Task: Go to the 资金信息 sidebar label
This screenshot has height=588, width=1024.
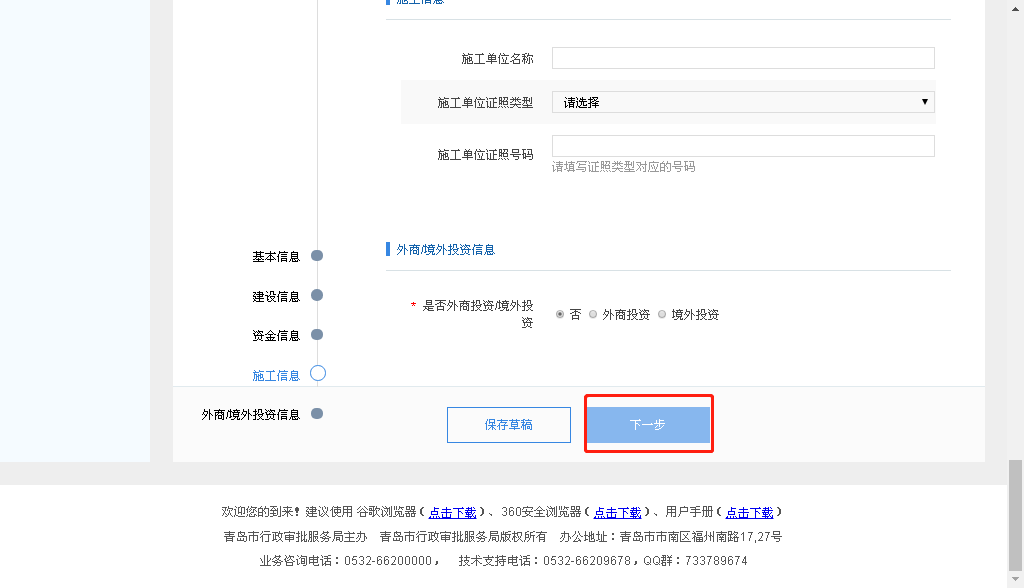Action: coord(276,335)
